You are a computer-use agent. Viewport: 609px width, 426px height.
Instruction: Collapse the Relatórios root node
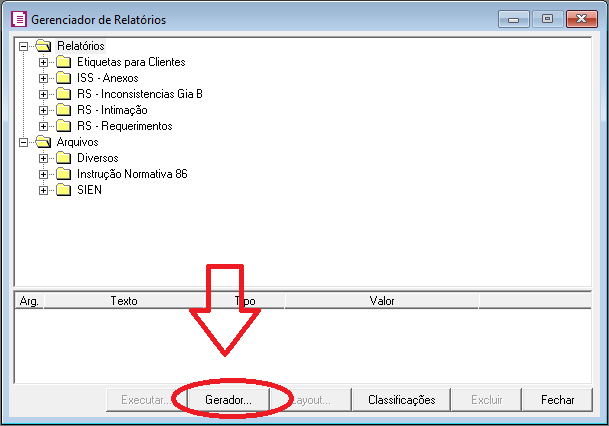point(24,46)
